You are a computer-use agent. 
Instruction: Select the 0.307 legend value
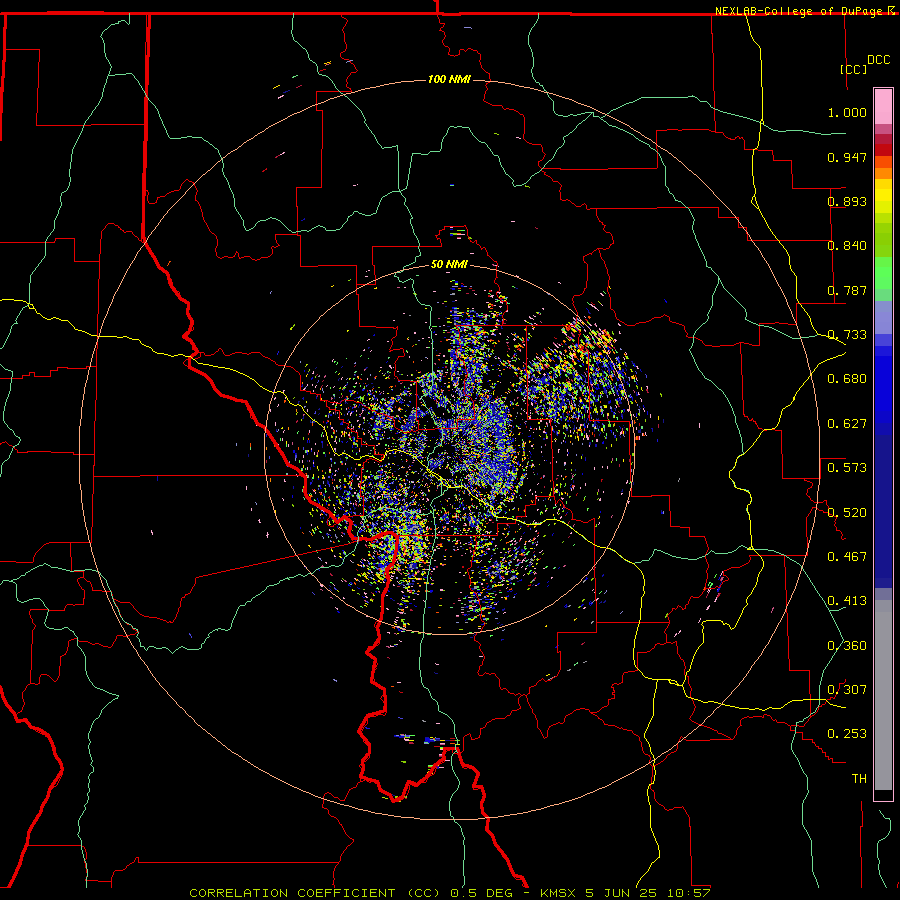pyautogui.click(x=847, y=690)
